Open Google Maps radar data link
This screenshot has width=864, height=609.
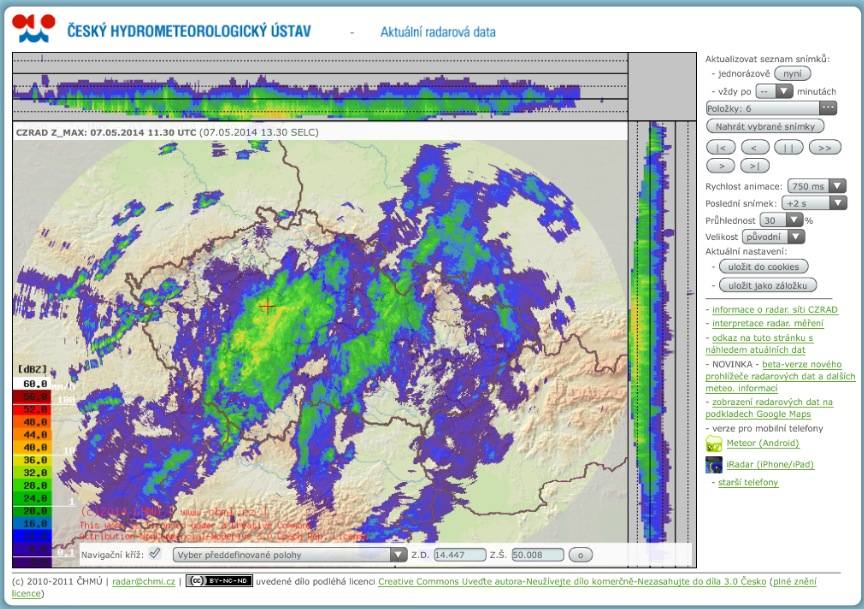click(x=769, y=408)
